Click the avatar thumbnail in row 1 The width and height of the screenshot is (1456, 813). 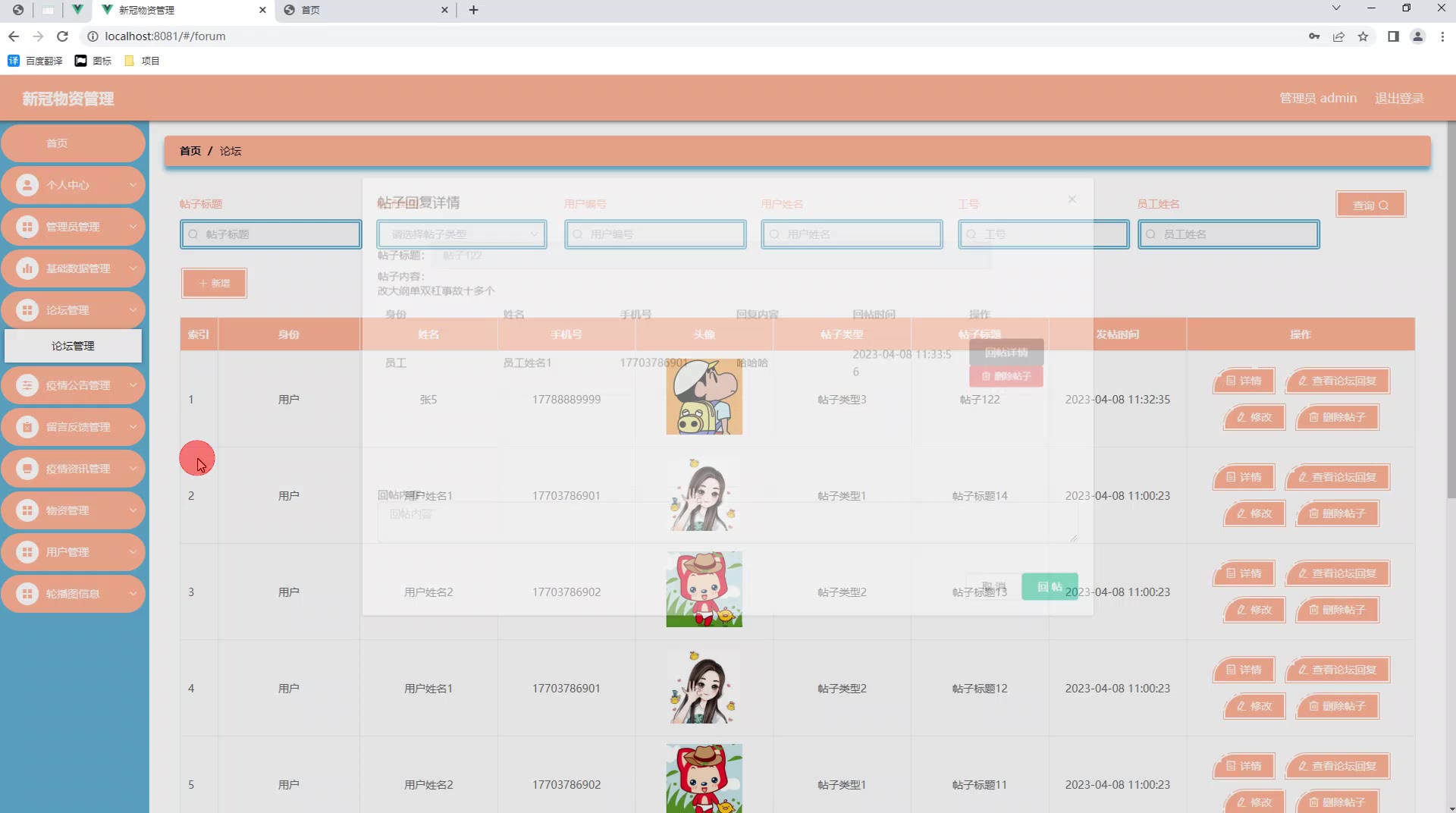[704, 397]
